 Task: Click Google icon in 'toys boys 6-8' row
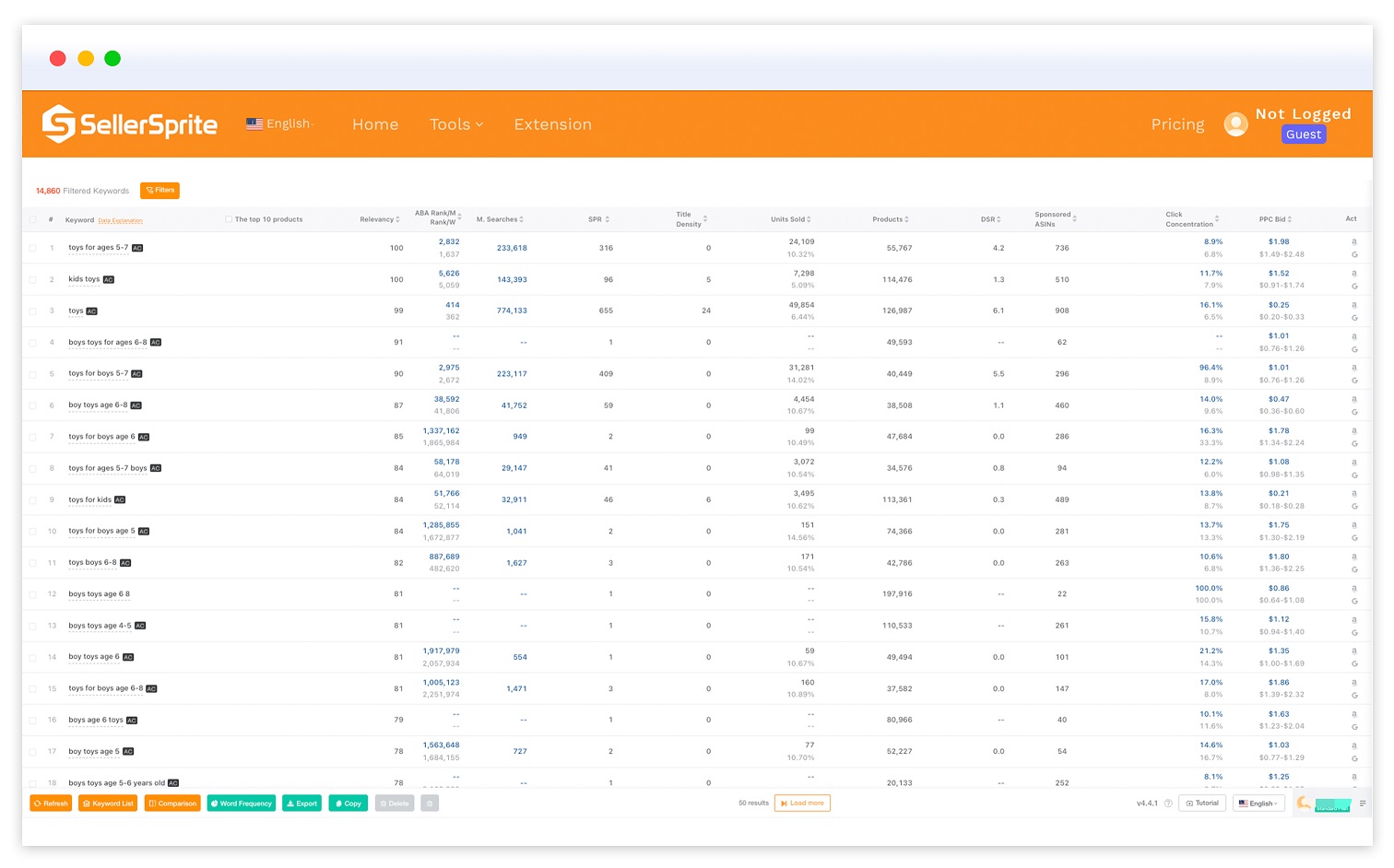point(1353,569)
